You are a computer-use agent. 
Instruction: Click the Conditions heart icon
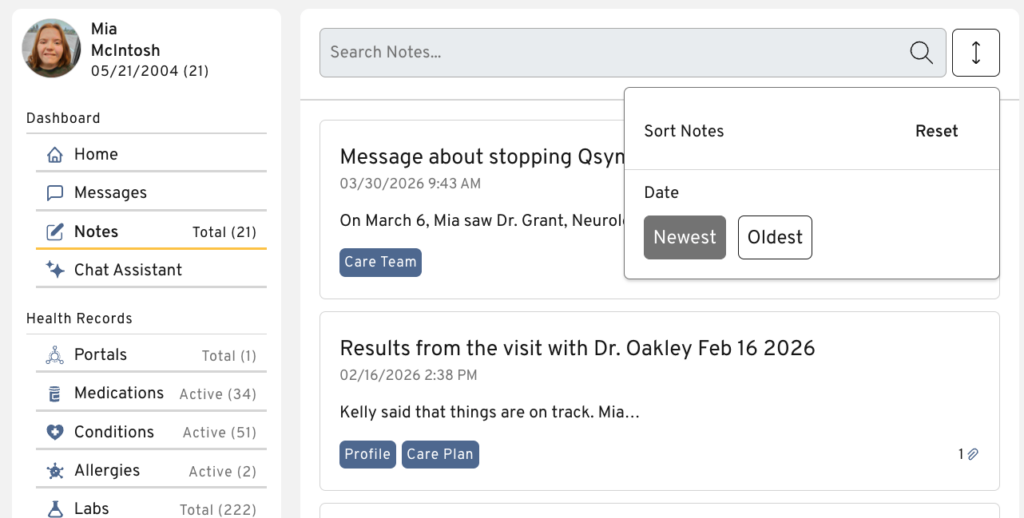(56, 432)
